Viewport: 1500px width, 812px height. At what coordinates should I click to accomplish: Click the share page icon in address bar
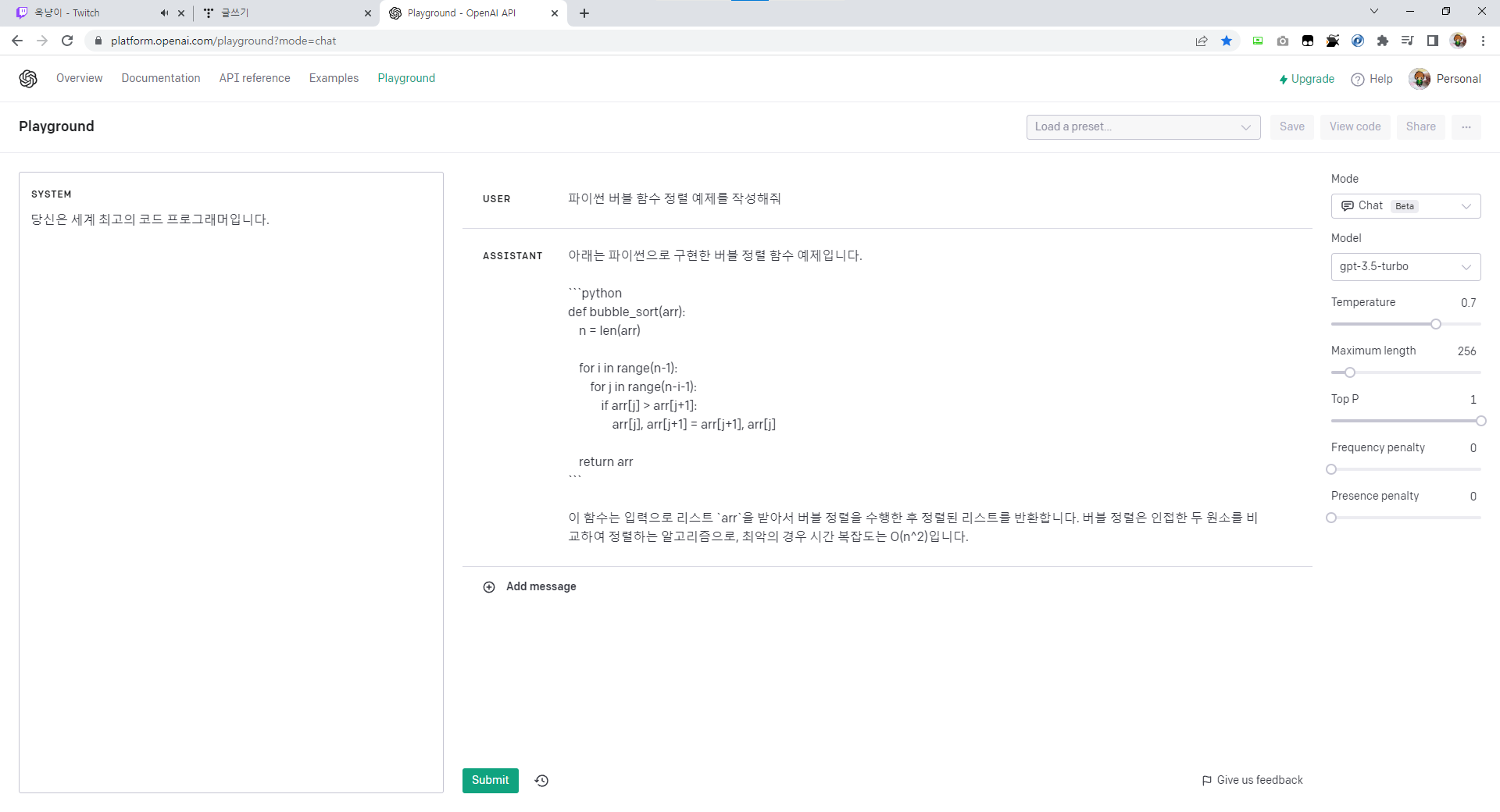tap(1202, 41)
